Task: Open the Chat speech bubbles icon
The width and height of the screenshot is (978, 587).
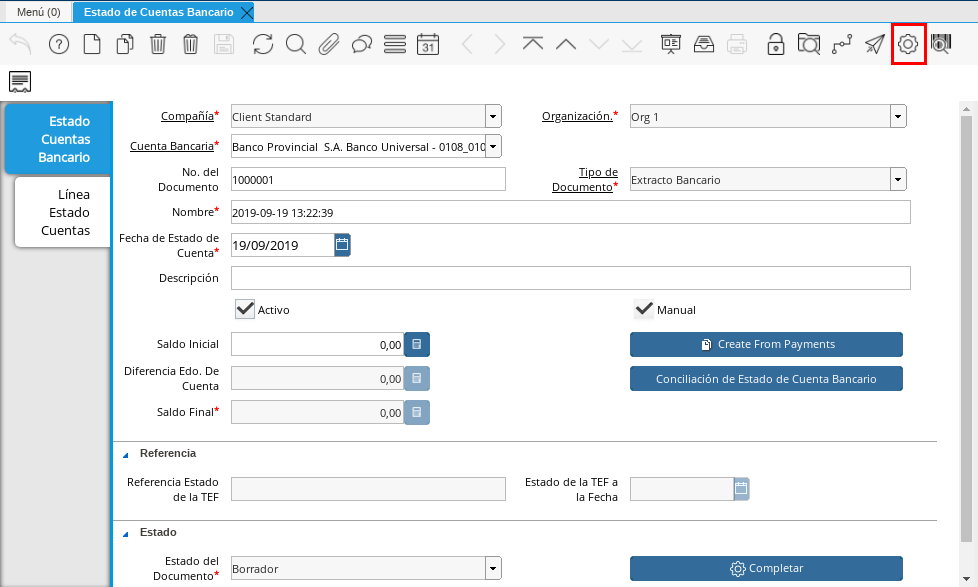Action: click(361, 44)
